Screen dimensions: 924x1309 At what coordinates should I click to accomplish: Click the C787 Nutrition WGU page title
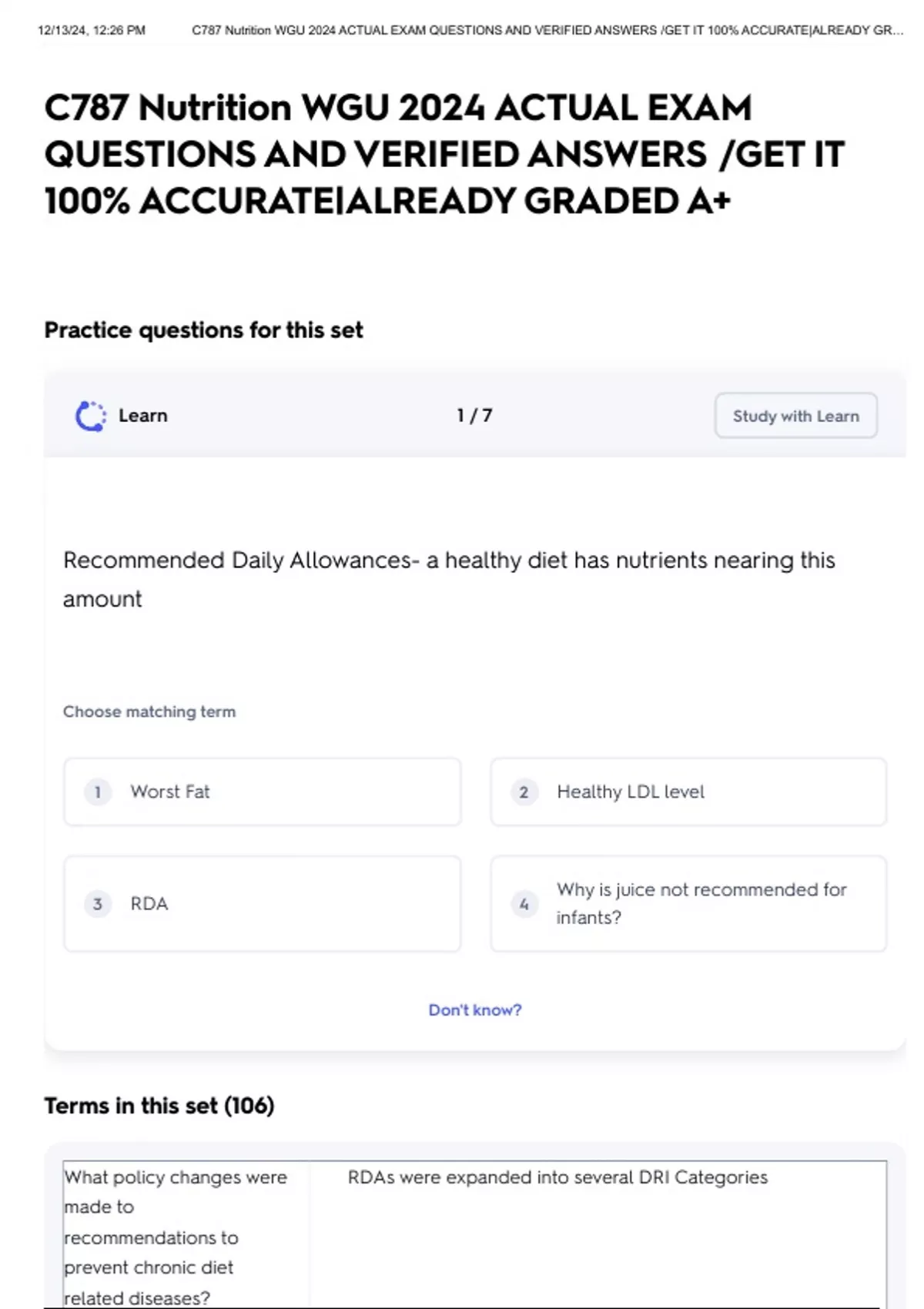(x=444, y=154)
